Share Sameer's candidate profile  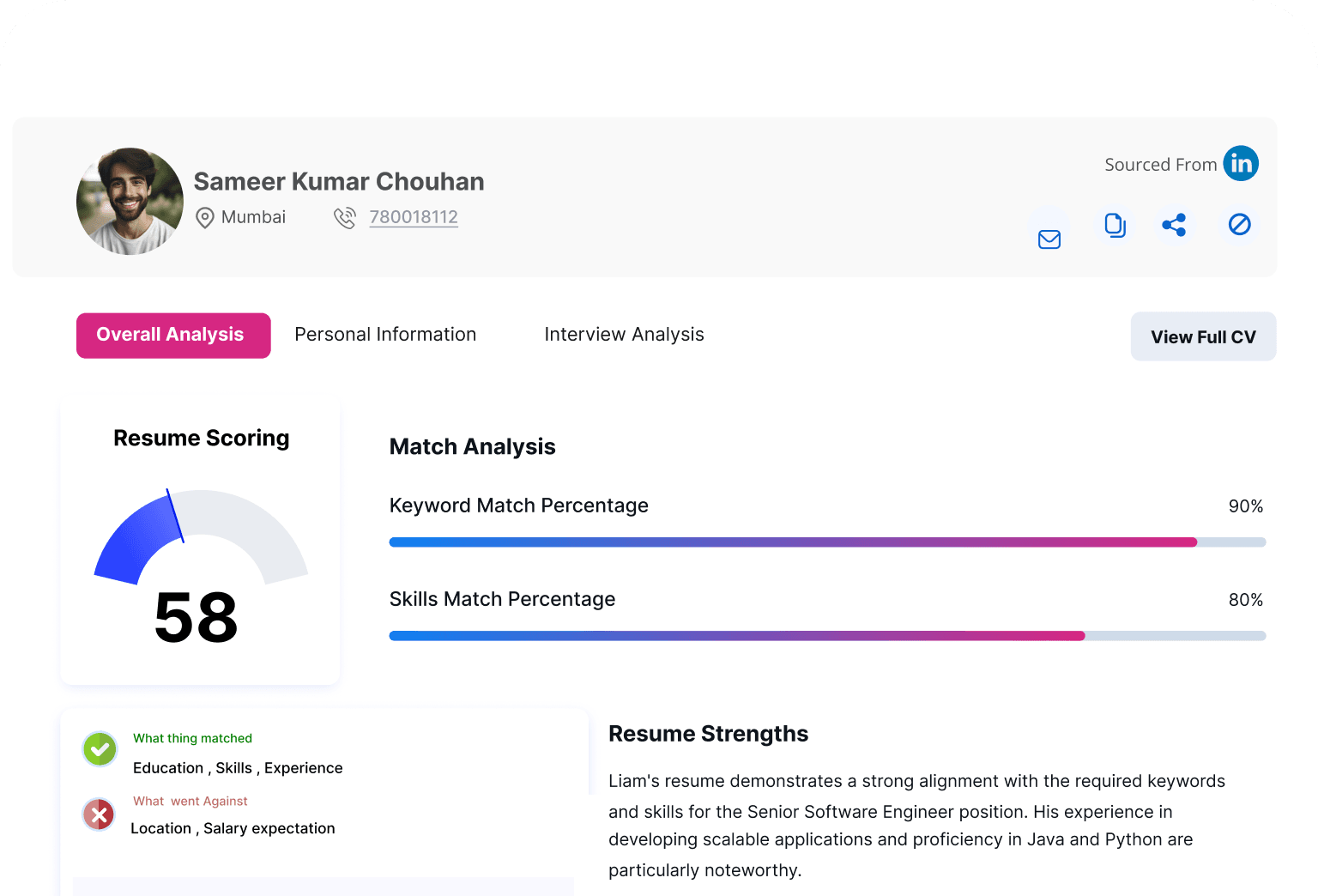(x=1174, y=225)
